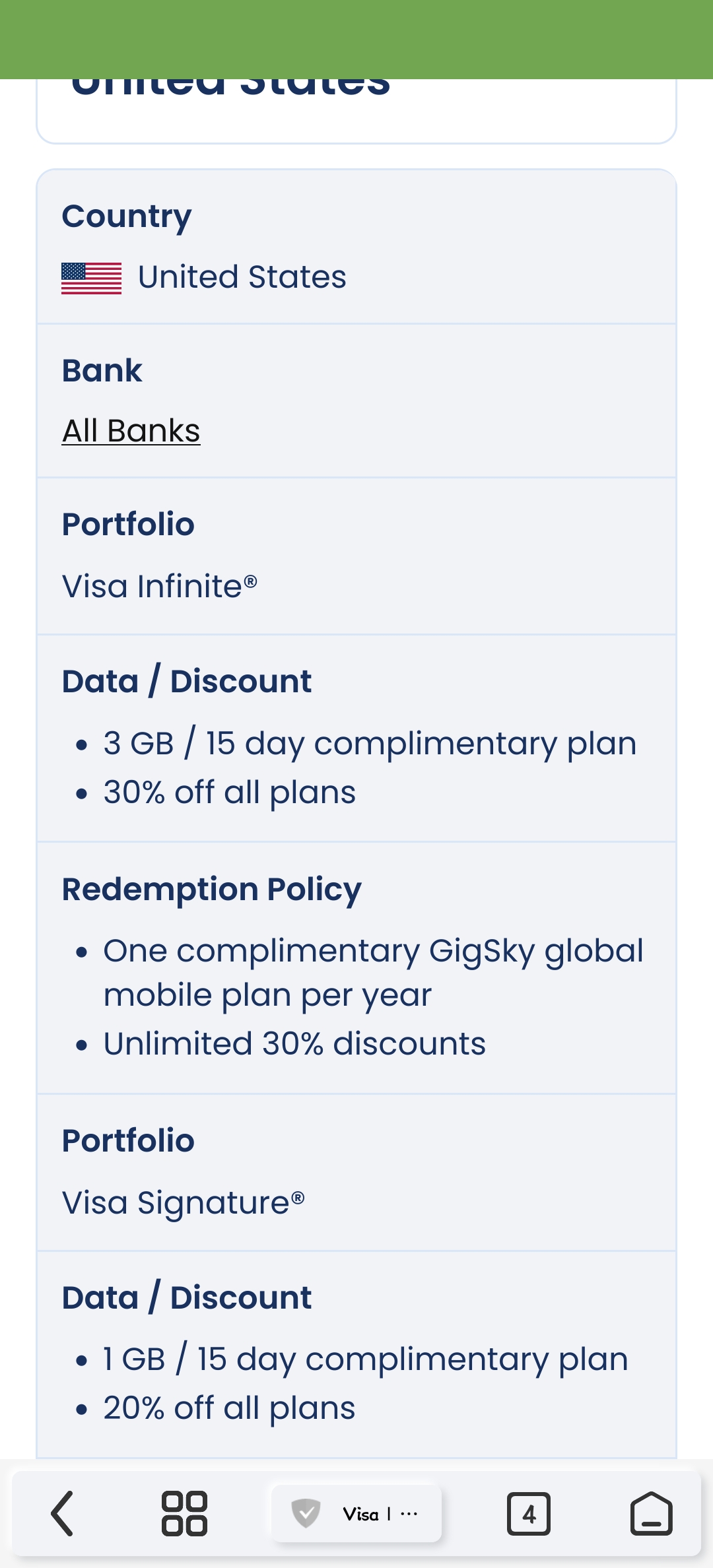713x1568 pixels.
Task: Tap the ellipsis in the address bar
Action: [409, 1513]
